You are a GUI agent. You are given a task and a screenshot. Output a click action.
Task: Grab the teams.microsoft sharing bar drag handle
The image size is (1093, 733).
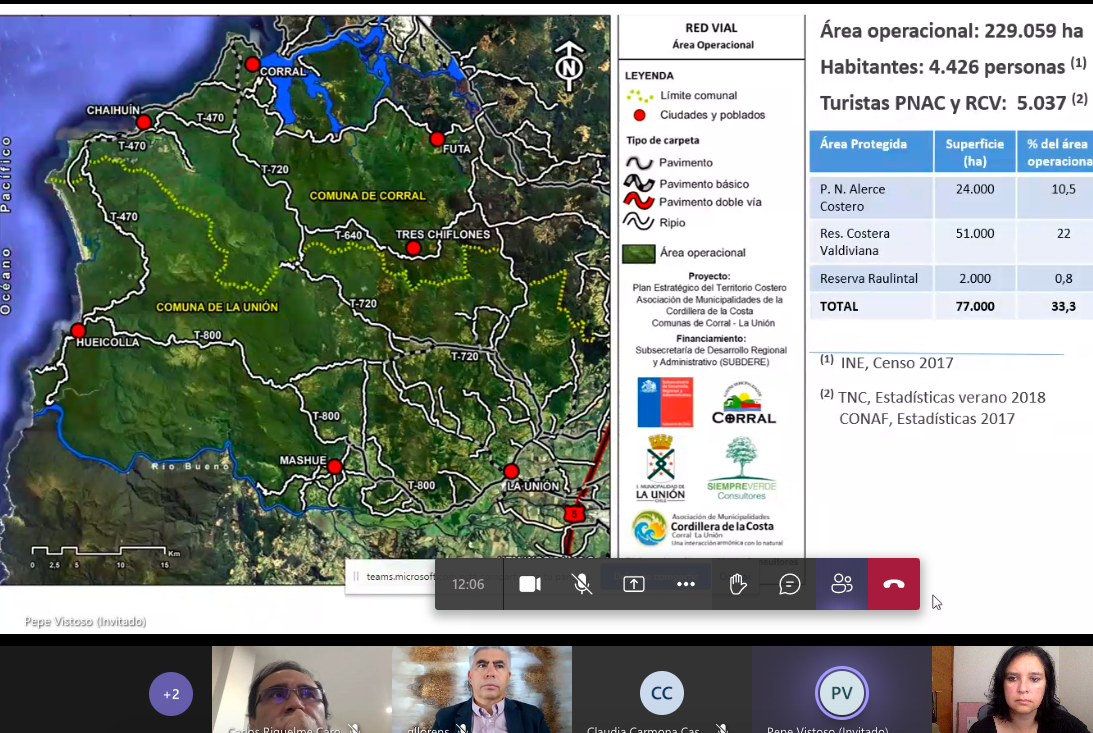[356, 576]
